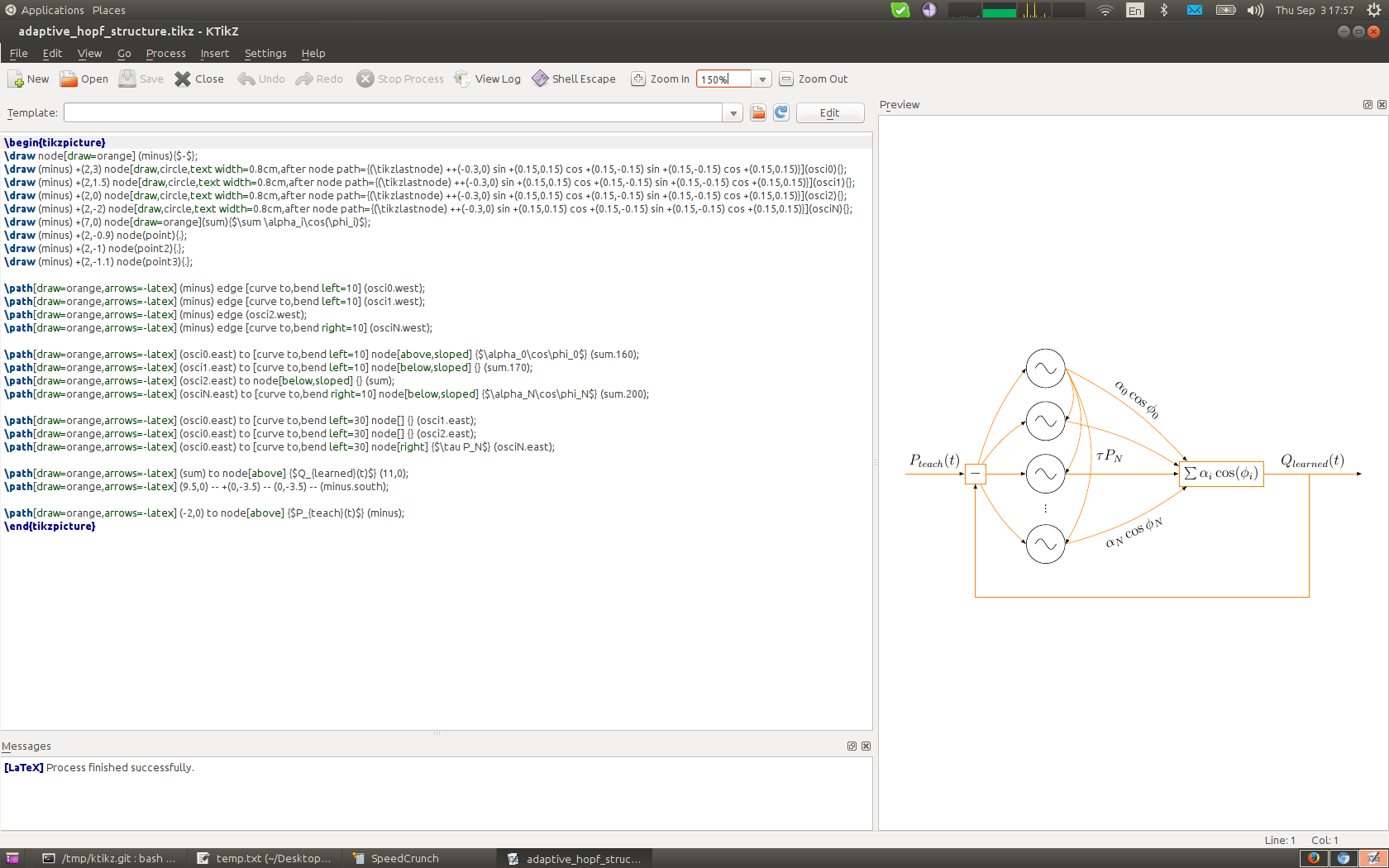The height and width of the screenshot is (868, 1389).
Task: Open the keyboard language En indicator
Action: pyautogui.click(x=1135, y=10)
